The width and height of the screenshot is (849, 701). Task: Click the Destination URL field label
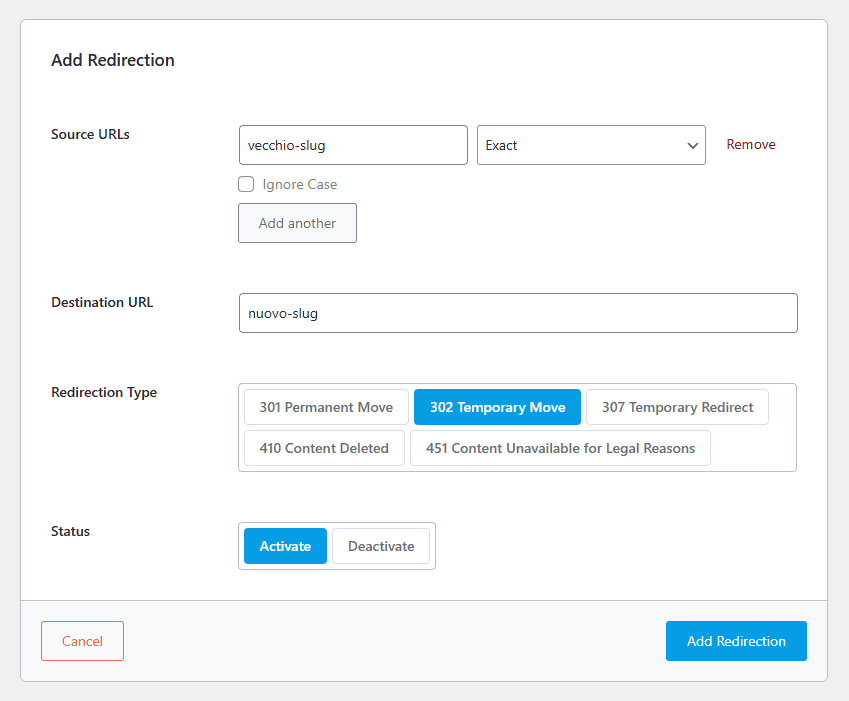coord(102,302)
